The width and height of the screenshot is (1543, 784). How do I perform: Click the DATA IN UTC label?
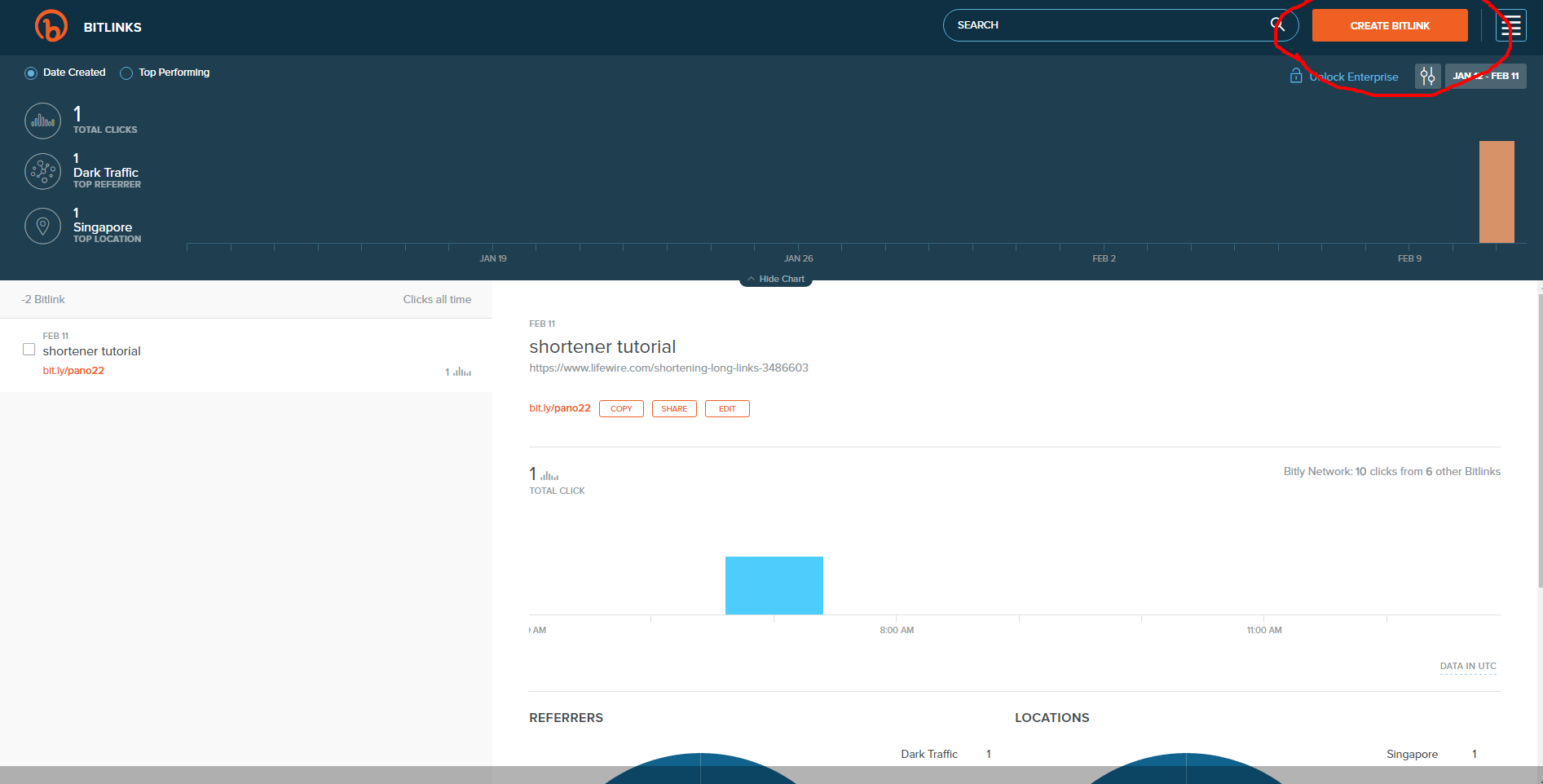1468,667
